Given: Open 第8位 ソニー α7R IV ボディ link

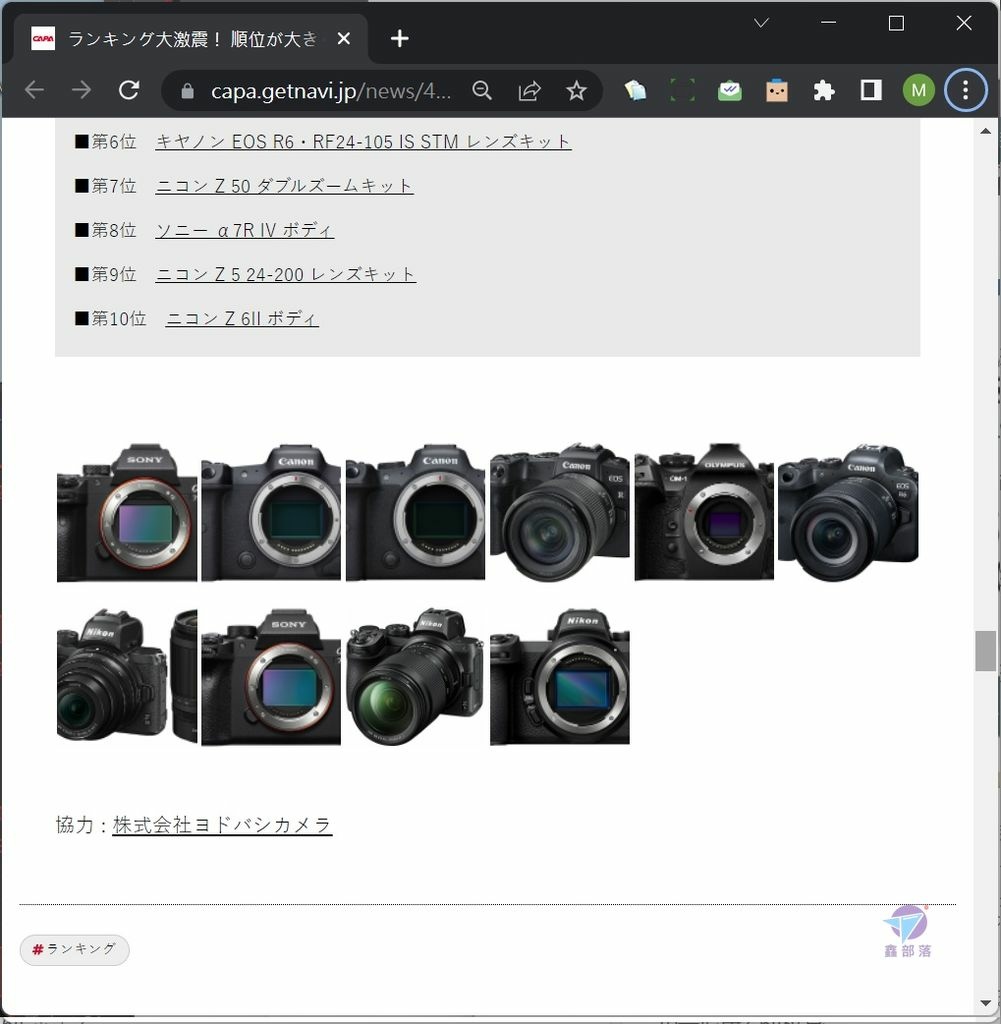Looking at the screenshot, I should point(245,230).
